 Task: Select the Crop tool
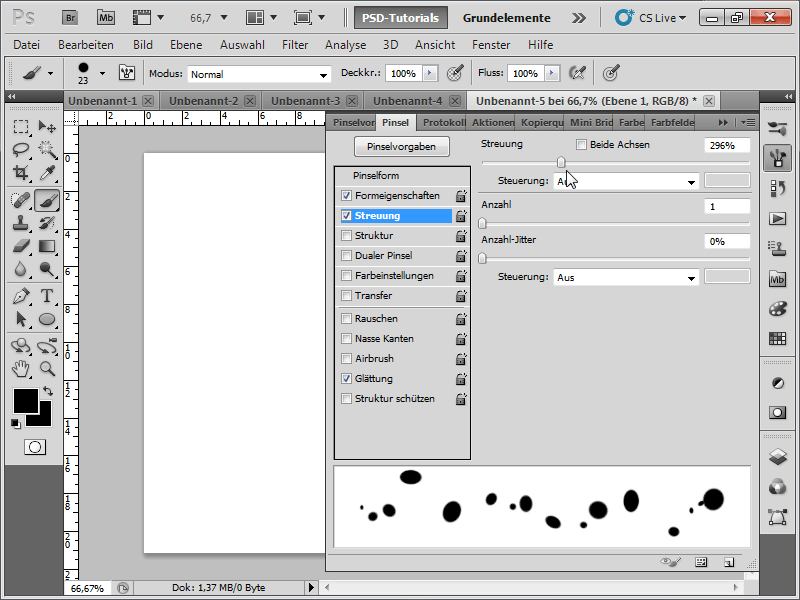[21, 172]
